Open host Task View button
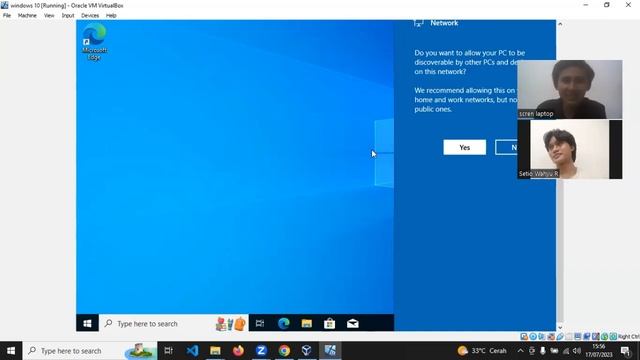The width and height of the screenshot is (640, 360). click(x=168, y=351)
